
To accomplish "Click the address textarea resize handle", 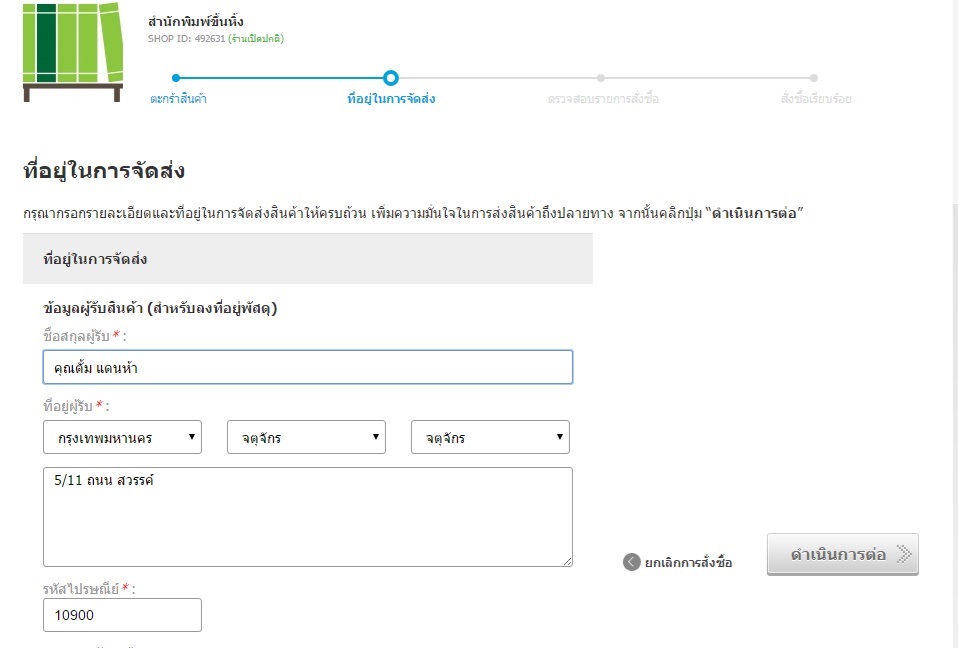I will pos(567,561).
